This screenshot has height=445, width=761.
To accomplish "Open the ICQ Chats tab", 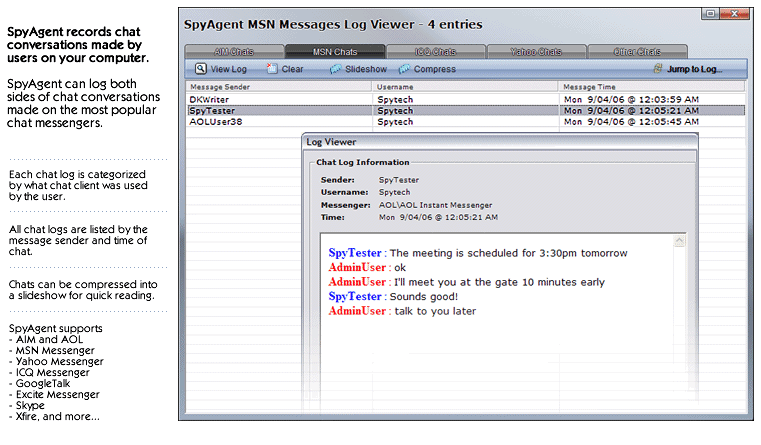I will 435,51.
